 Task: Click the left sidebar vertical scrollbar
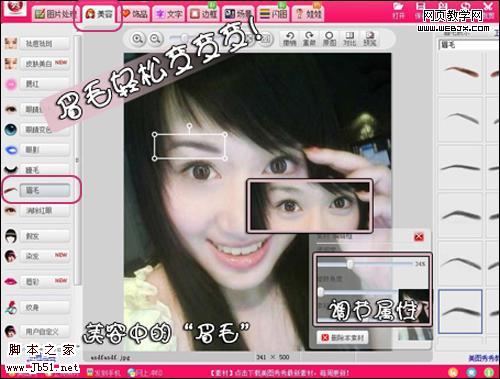tap(77, 160)
